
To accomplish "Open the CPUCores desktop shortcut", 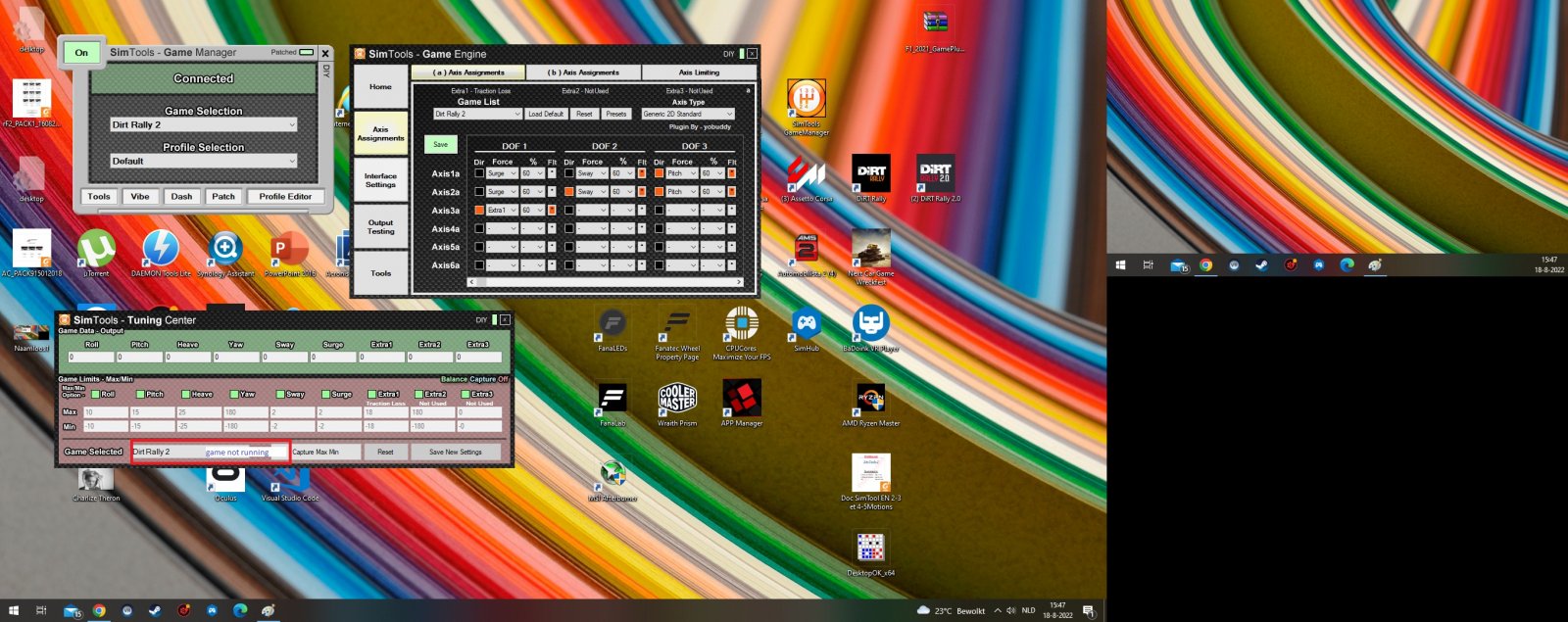I will click(x=742, y=323).
